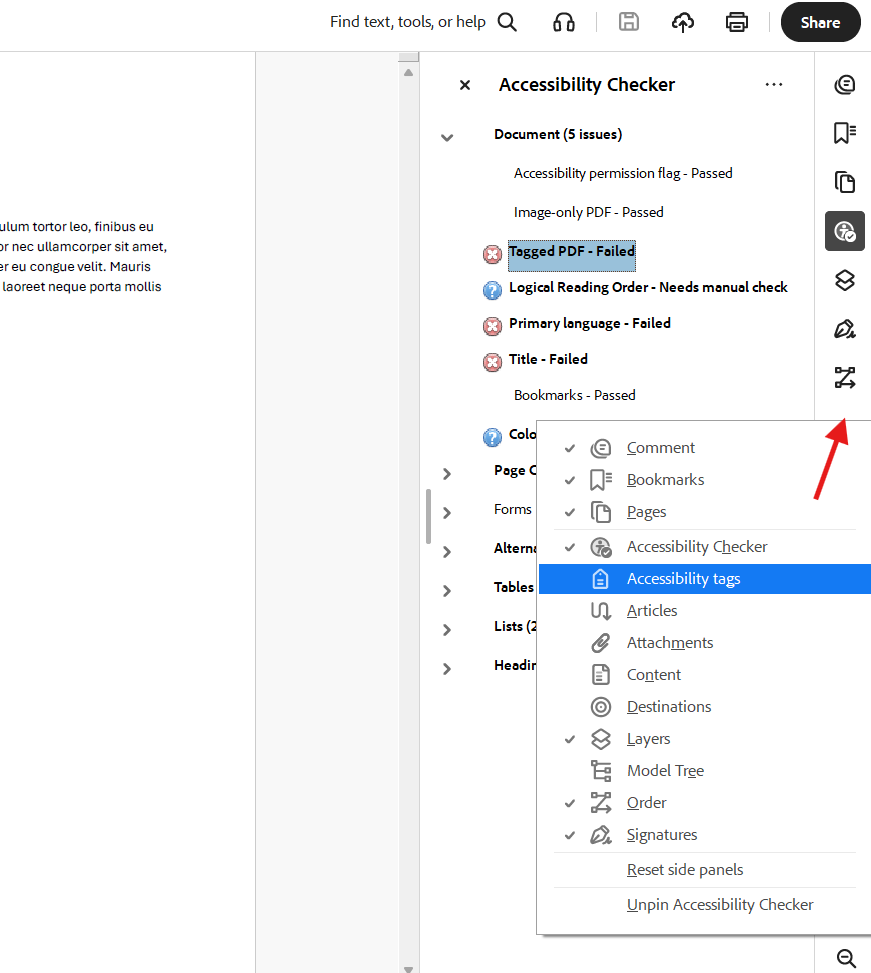Open the headphones read-aloud icon
The height and width of the screenshot is (973, 871).
click(x=563, y=22)
